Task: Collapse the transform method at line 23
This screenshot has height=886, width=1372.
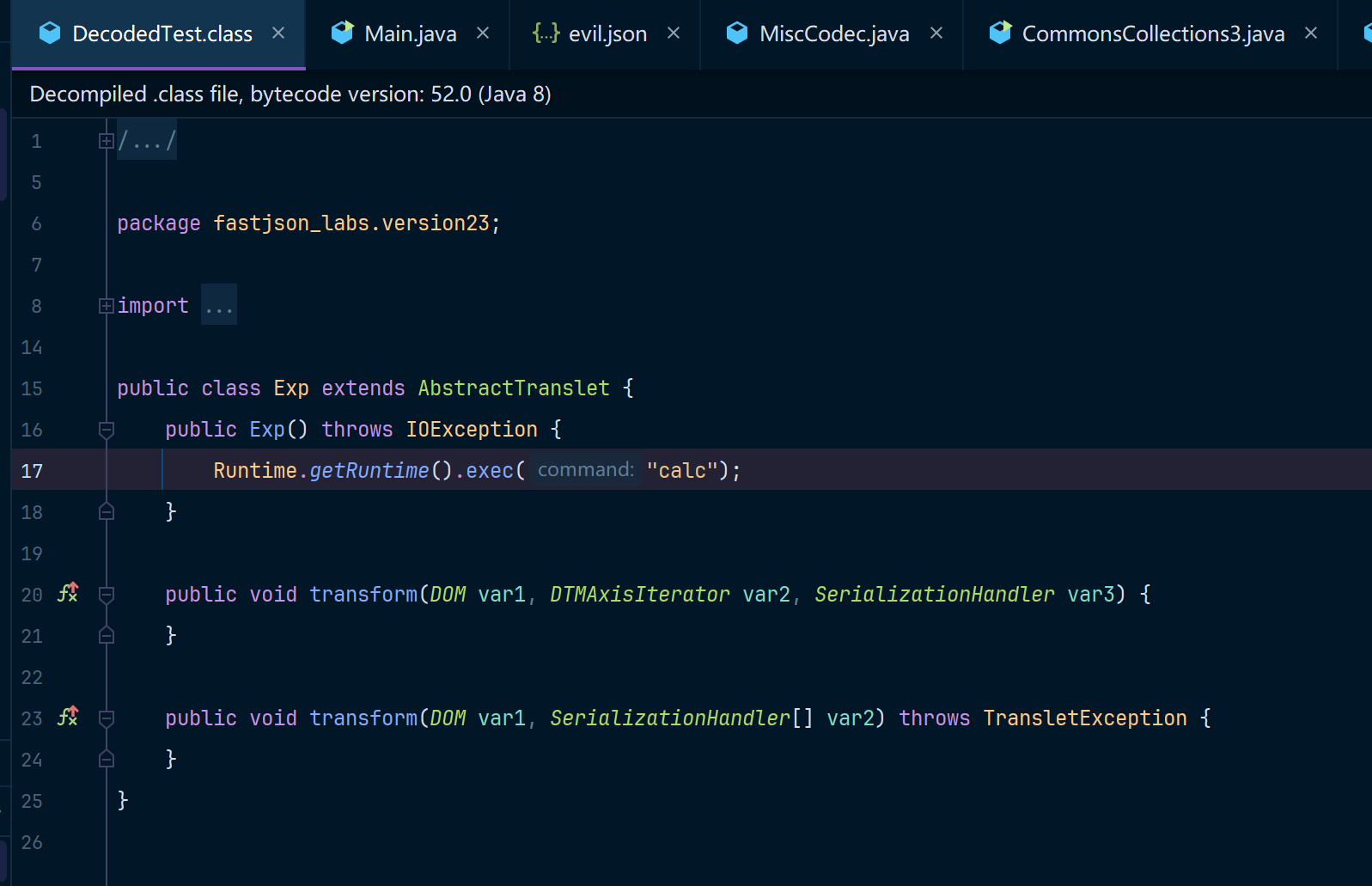Action: (107, 718)
